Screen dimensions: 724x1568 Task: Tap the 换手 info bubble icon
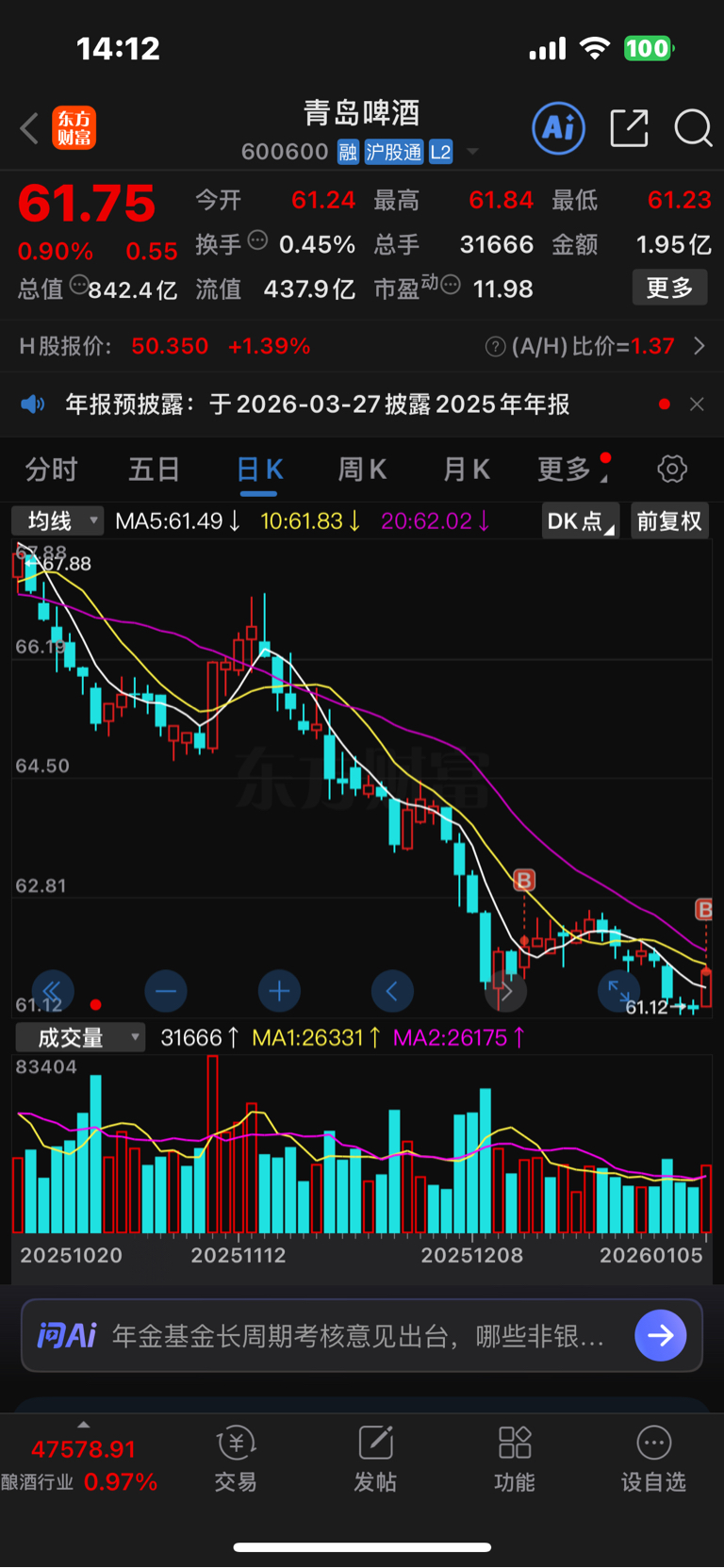click(257, 240)
